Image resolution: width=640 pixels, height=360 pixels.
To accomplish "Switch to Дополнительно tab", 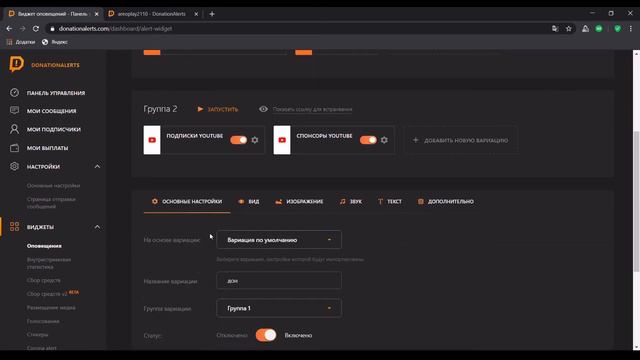I will pos(446,201).
